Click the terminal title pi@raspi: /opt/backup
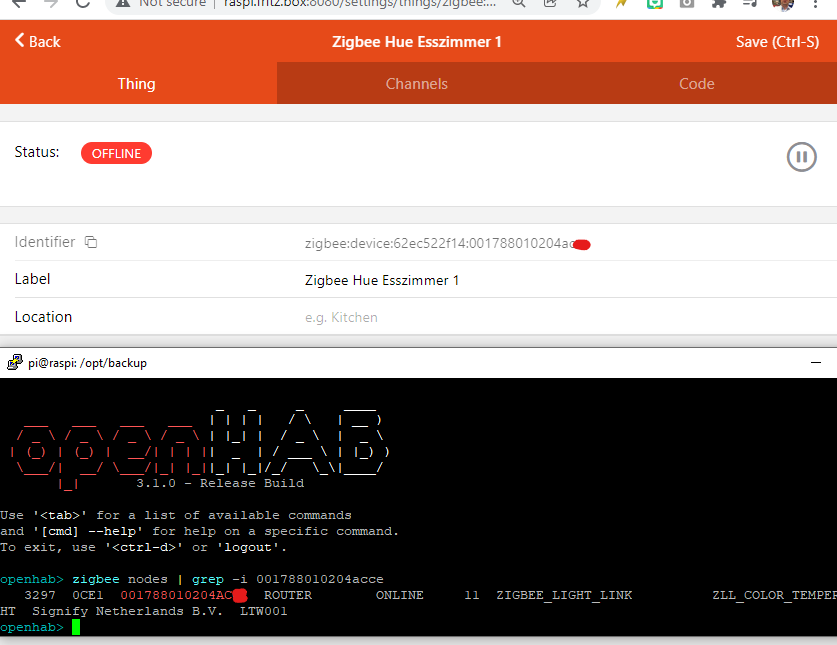The height and width of the screenshot is (645, 837). pos(88,363)
